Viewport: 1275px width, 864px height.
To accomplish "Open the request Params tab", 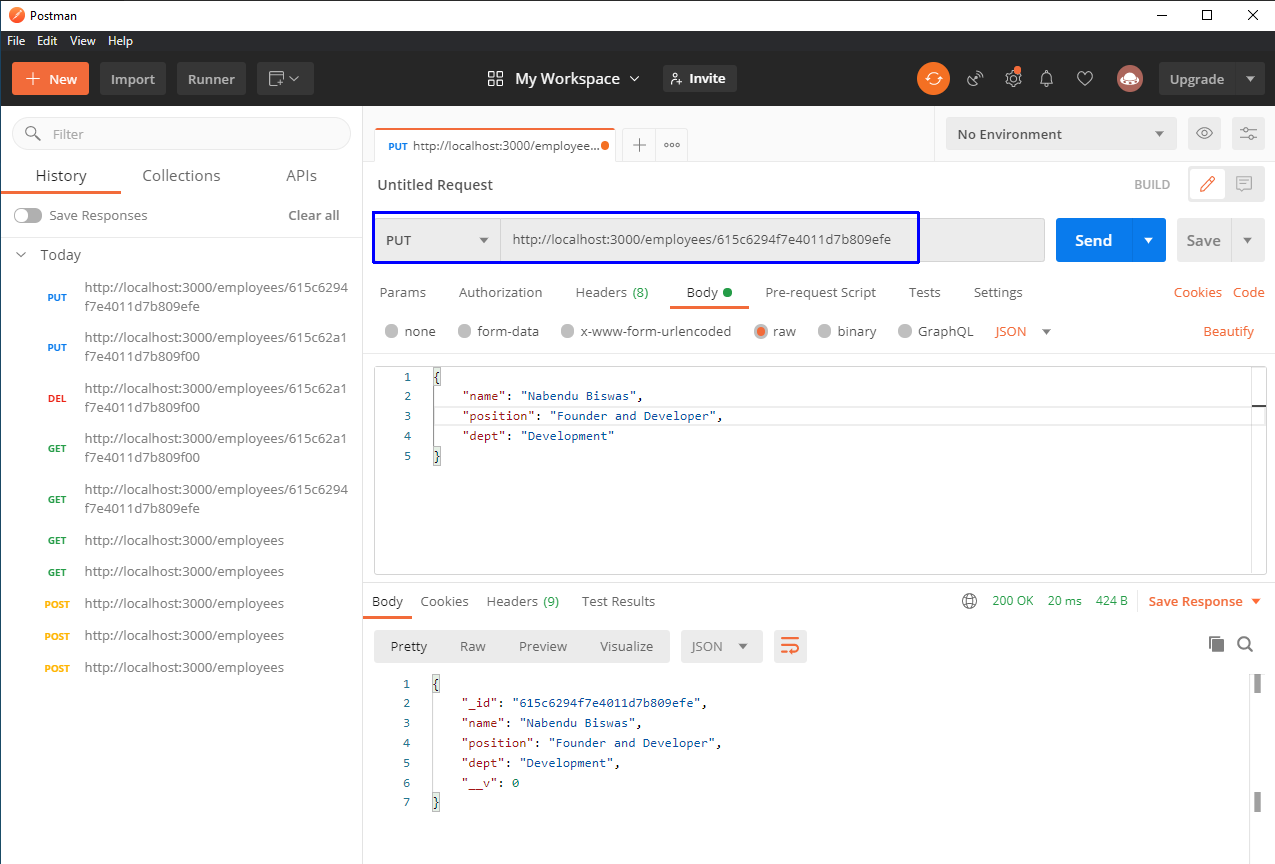I will tap(402, 292).
